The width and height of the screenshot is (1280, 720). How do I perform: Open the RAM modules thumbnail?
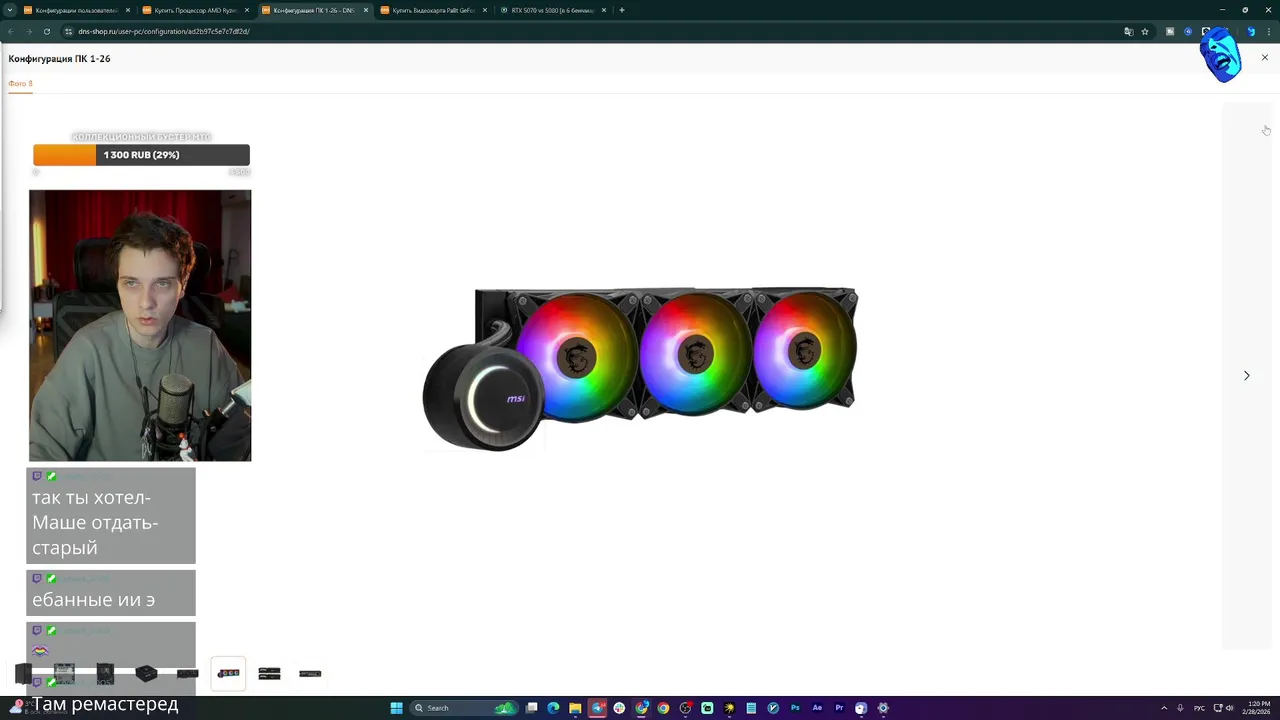coord(269,673)
